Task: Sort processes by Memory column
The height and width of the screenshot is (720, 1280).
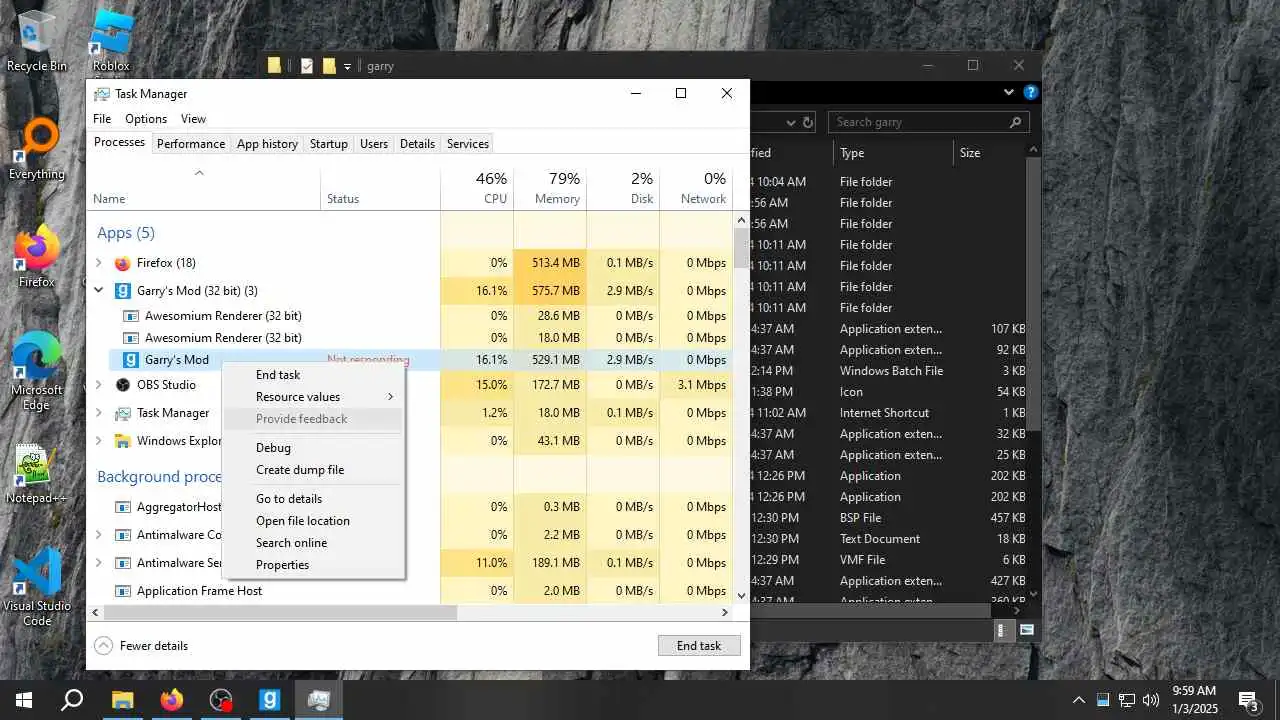Action: pos(550,188)
